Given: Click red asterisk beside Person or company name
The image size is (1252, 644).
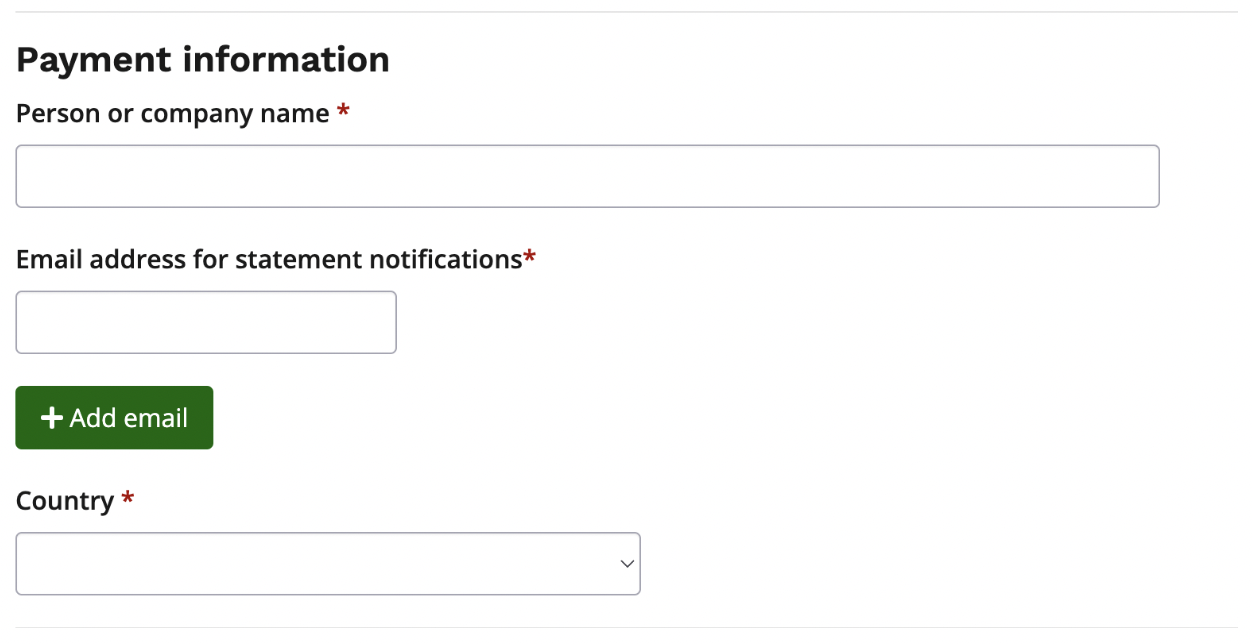Looking at the screenshot, I should pos(343,112).
